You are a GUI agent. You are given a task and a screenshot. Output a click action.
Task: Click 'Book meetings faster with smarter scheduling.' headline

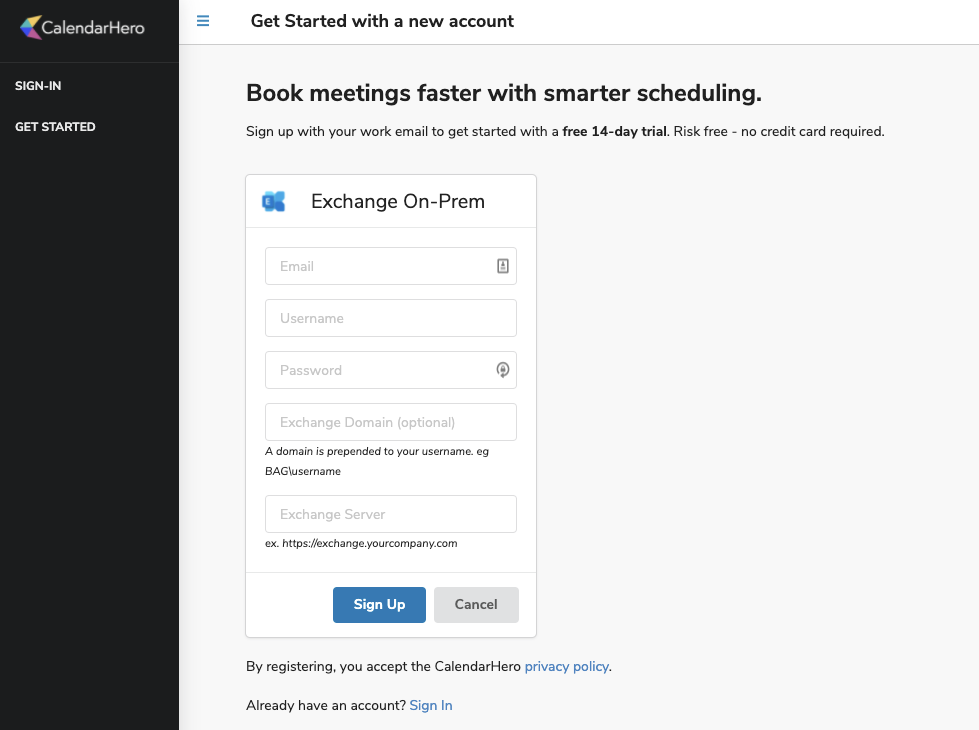[x=504, y=93]
